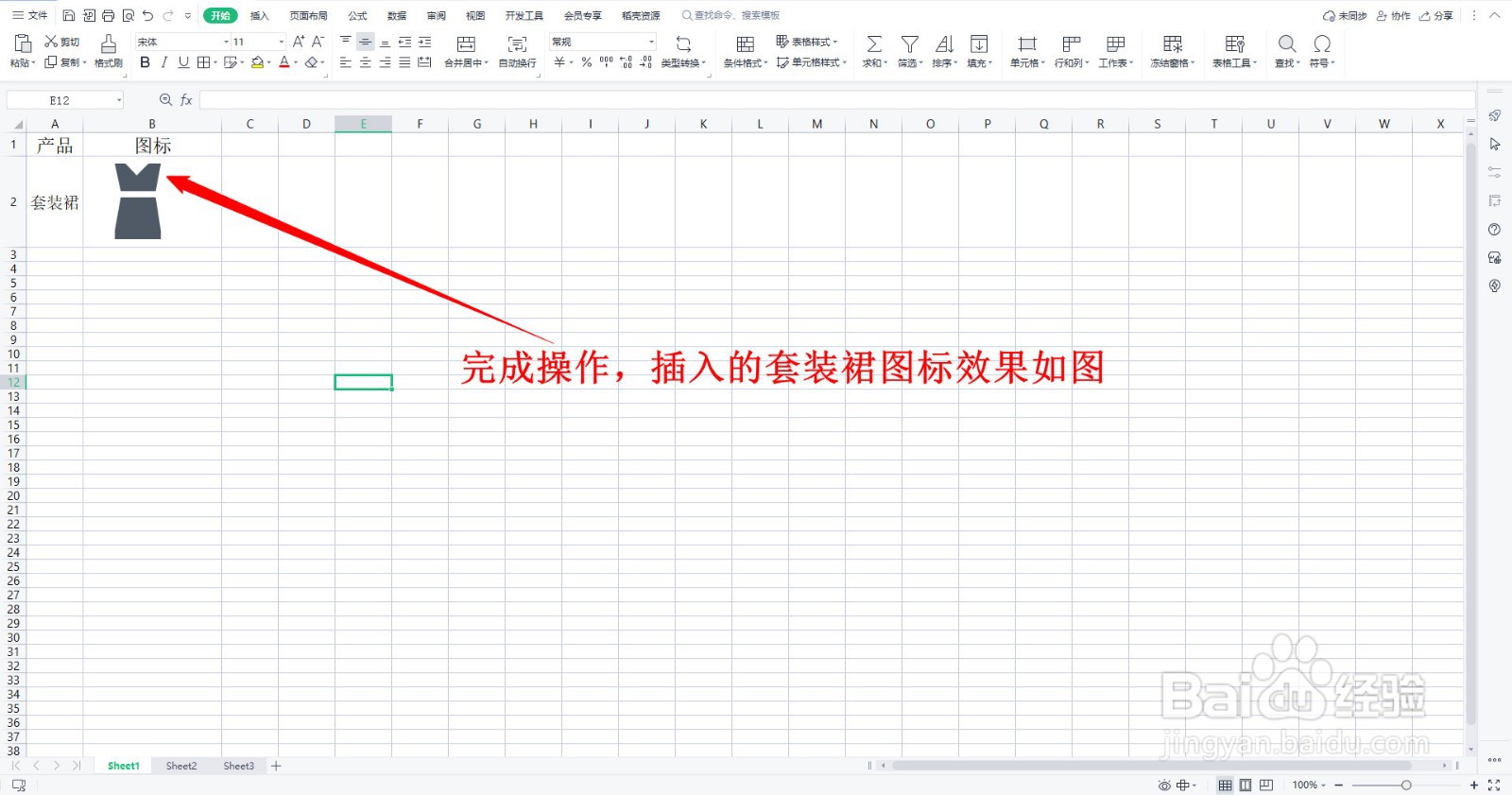Toggle Italic formatting
Image resolution: width=1512 pixels, height=795 pixels.
click(164, 62)
